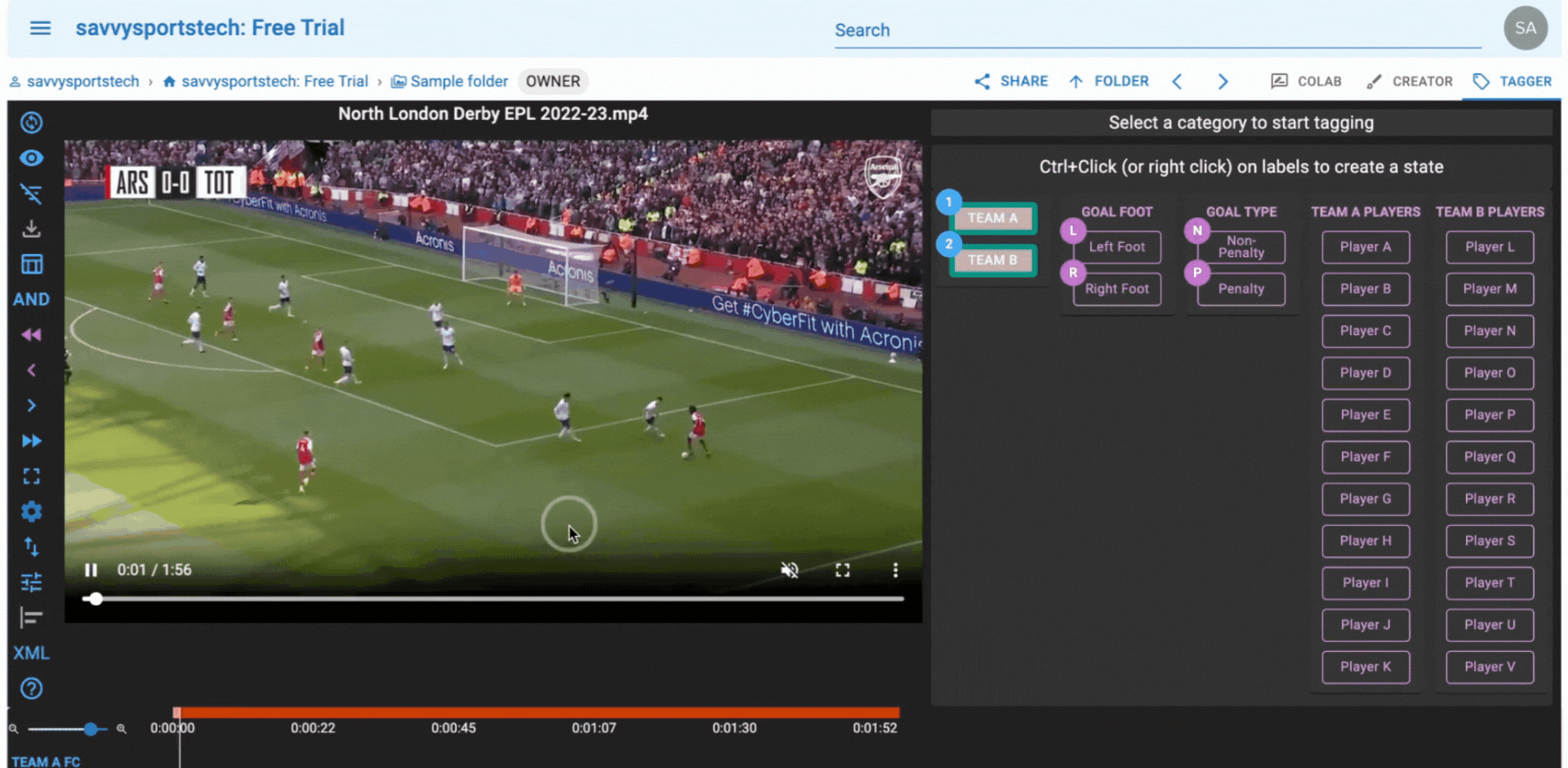
Task: Step back with left chevron in sidebar
Action: [x=31, y=370]
